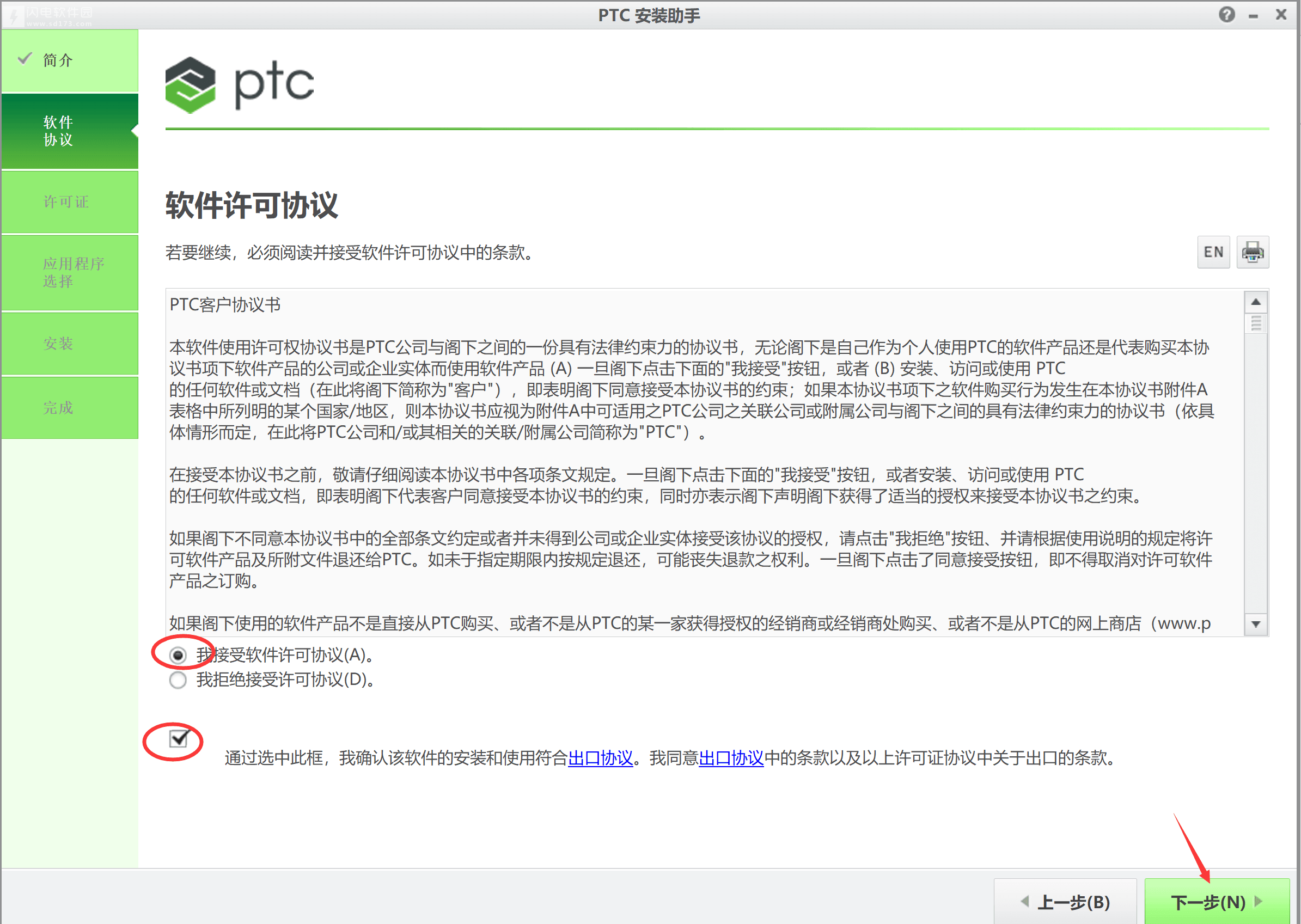
Task: Select the 应用程序选择 sidebar step
Action: point(69,273)
